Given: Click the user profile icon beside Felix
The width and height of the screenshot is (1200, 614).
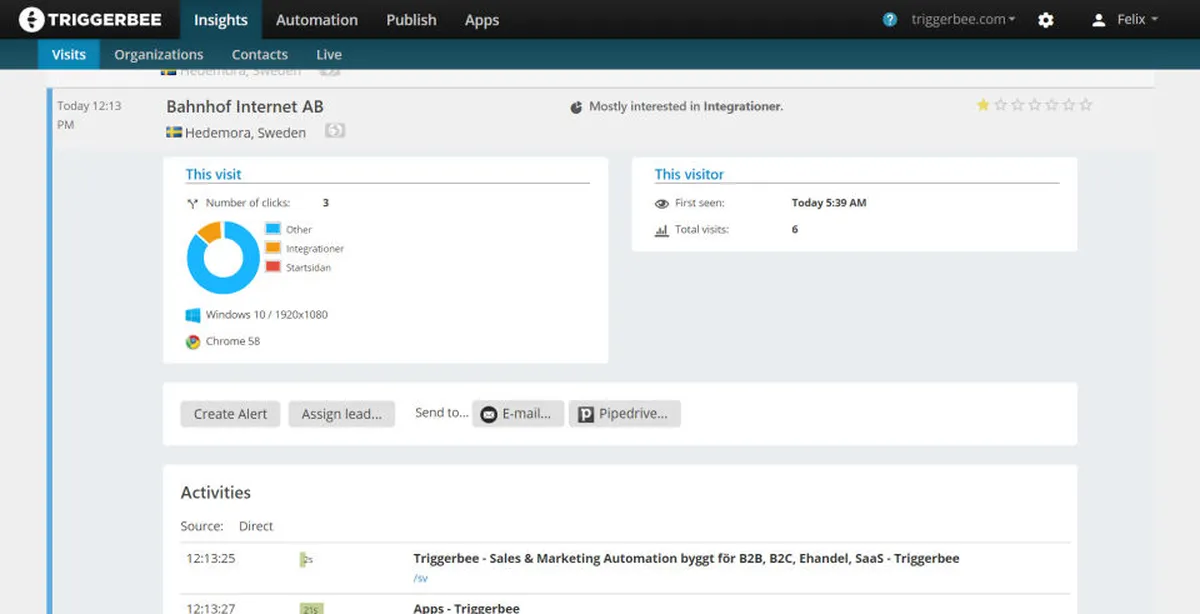Looking at the screenshot, I should (x=1098, y=20).
